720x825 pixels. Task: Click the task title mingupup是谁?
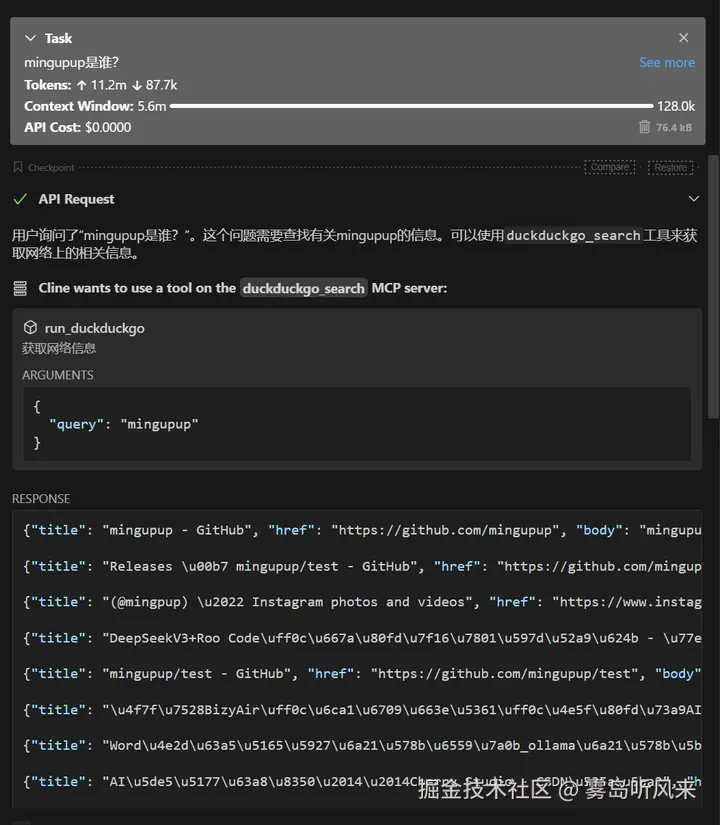[72, 63]
